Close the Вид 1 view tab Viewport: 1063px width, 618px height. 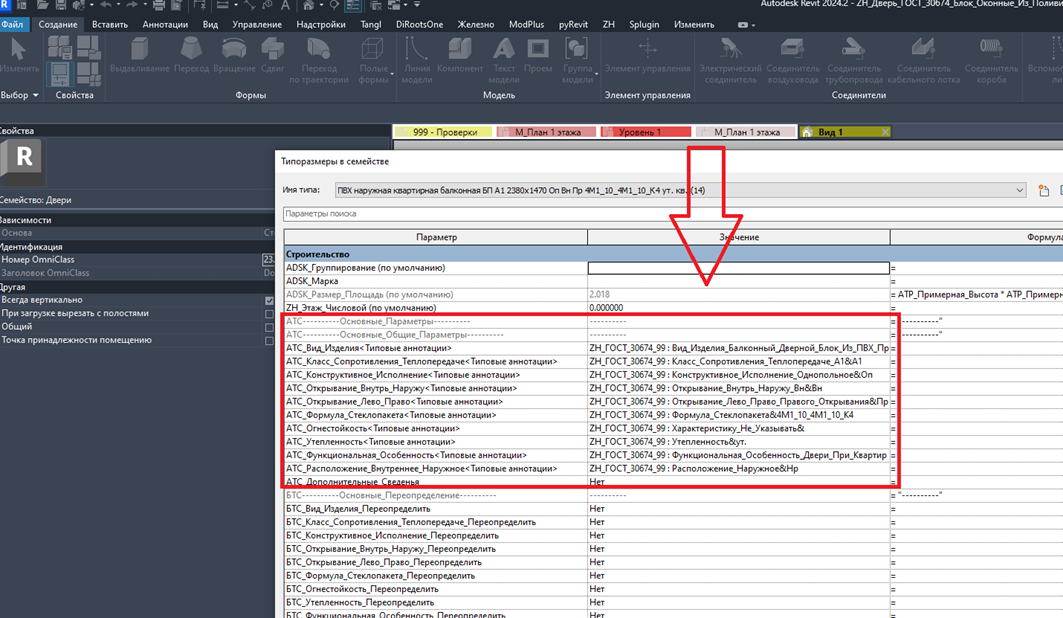[885, 132]
